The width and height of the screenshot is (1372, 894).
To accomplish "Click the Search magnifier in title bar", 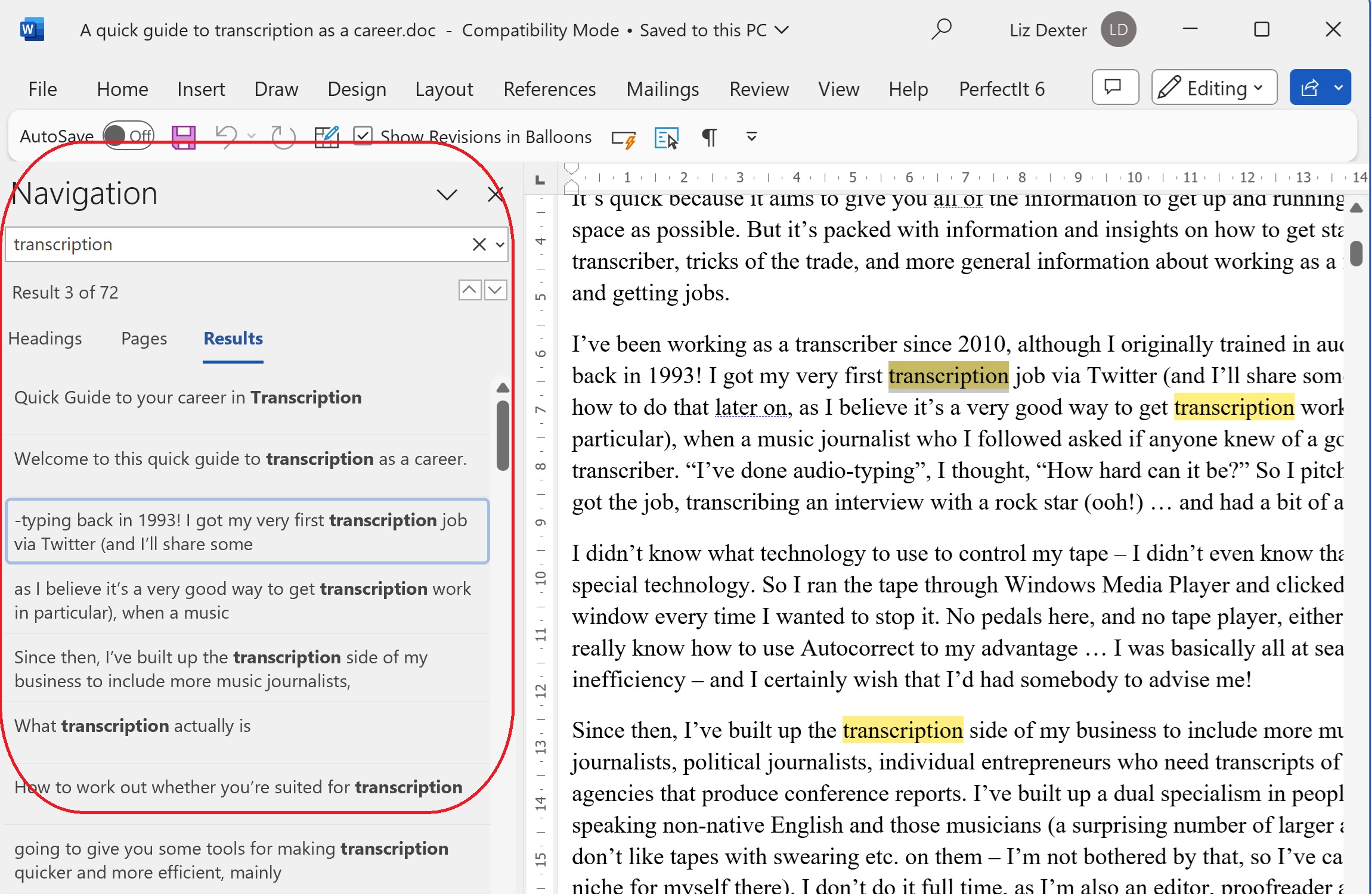I will click(941, 29).
